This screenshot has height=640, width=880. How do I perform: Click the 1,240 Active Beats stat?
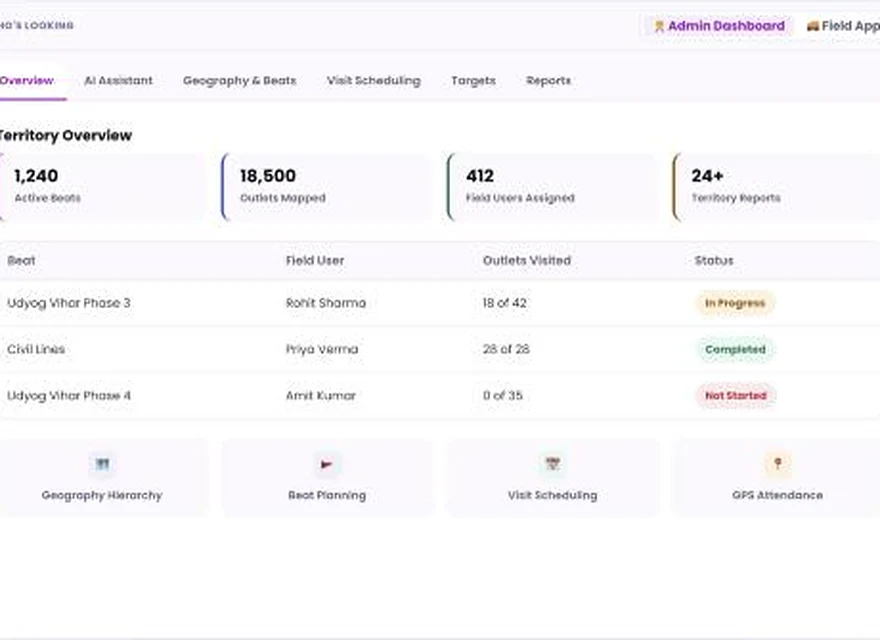point(102,186)
